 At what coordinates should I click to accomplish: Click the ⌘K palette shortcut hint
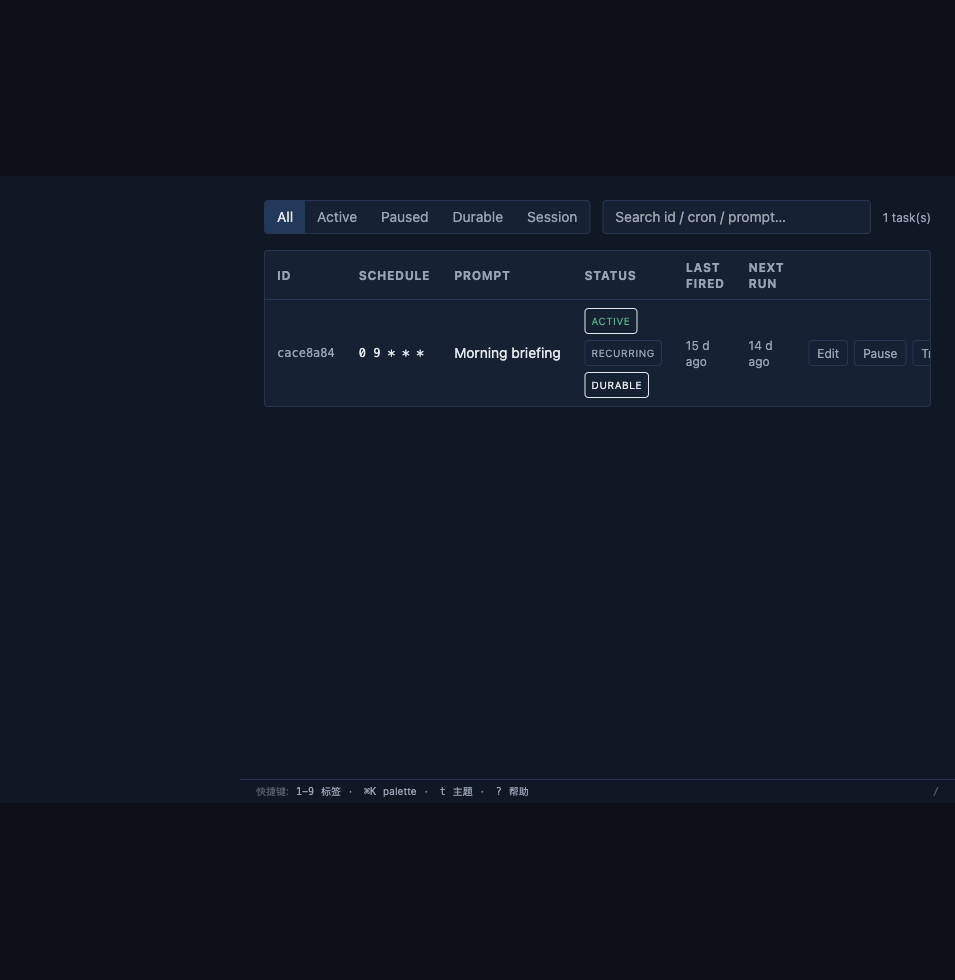click(390, 791)
